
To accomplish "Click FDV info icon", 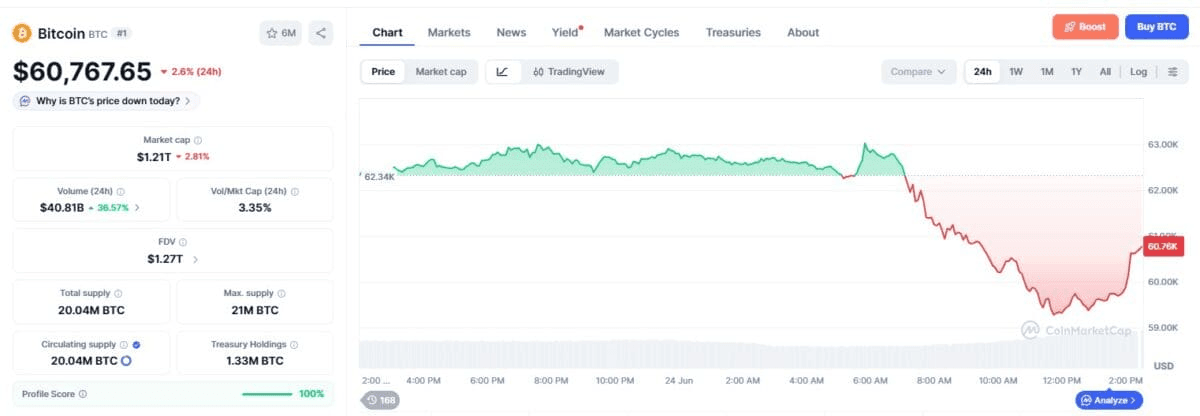I will tap(183, 242).
